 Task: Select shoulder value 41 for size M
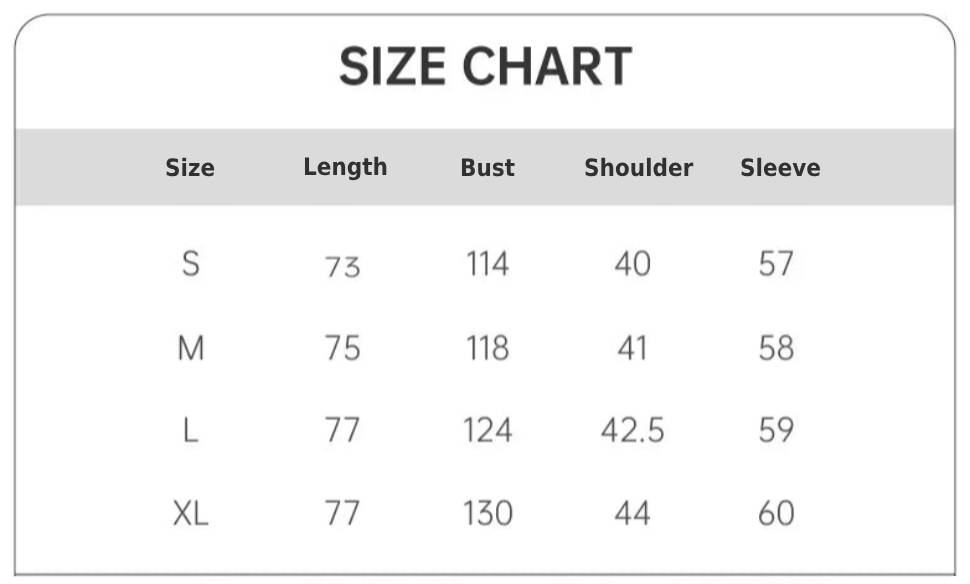tap(632, 348)
